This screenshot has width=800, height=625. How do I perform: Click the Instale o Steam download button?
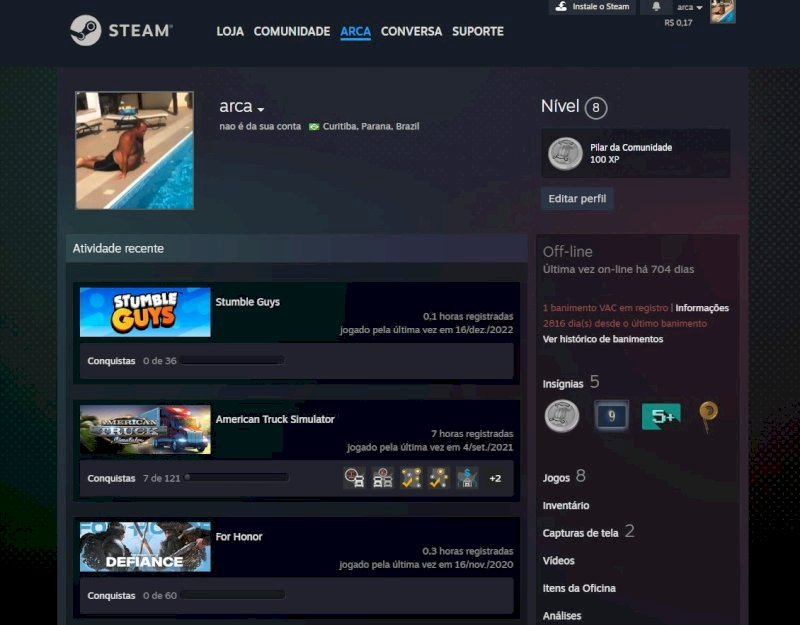pyautogui.click(x=592, y=7)
